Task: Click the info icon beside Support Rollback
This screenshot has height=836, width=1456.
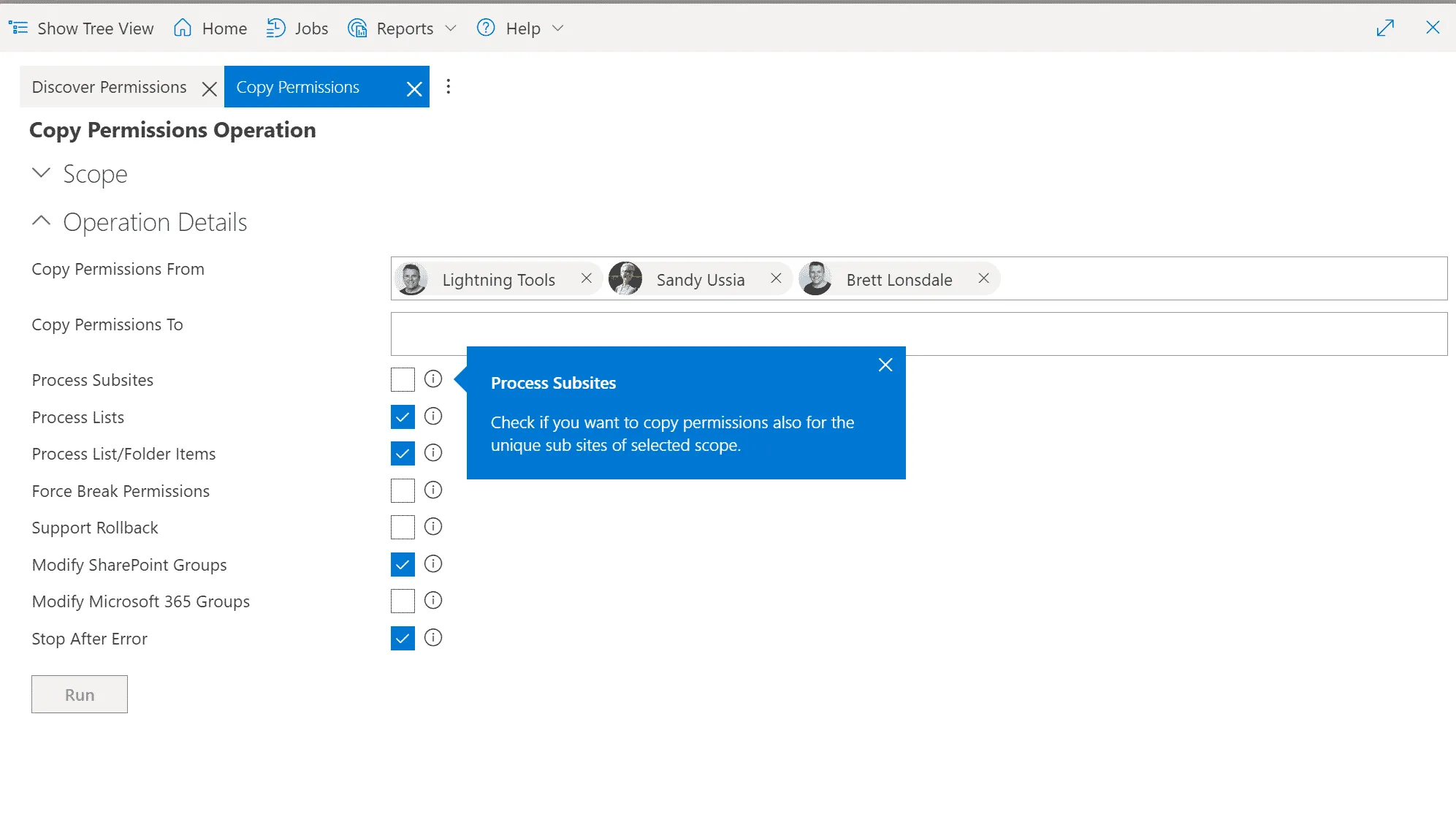Action: pyautogui.click(x=432, y=527)
